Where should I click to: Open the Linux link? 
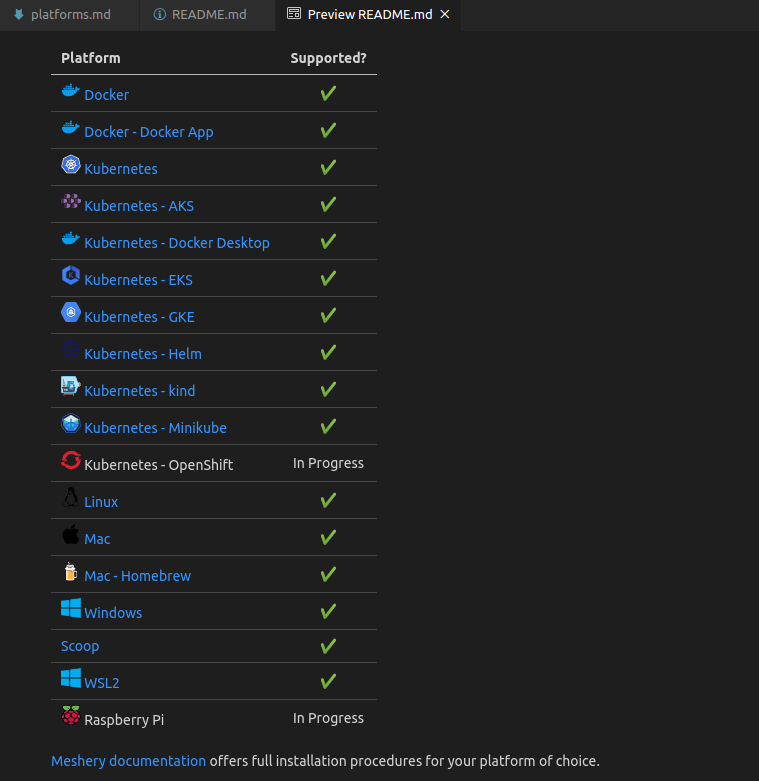tap(101, 502)
